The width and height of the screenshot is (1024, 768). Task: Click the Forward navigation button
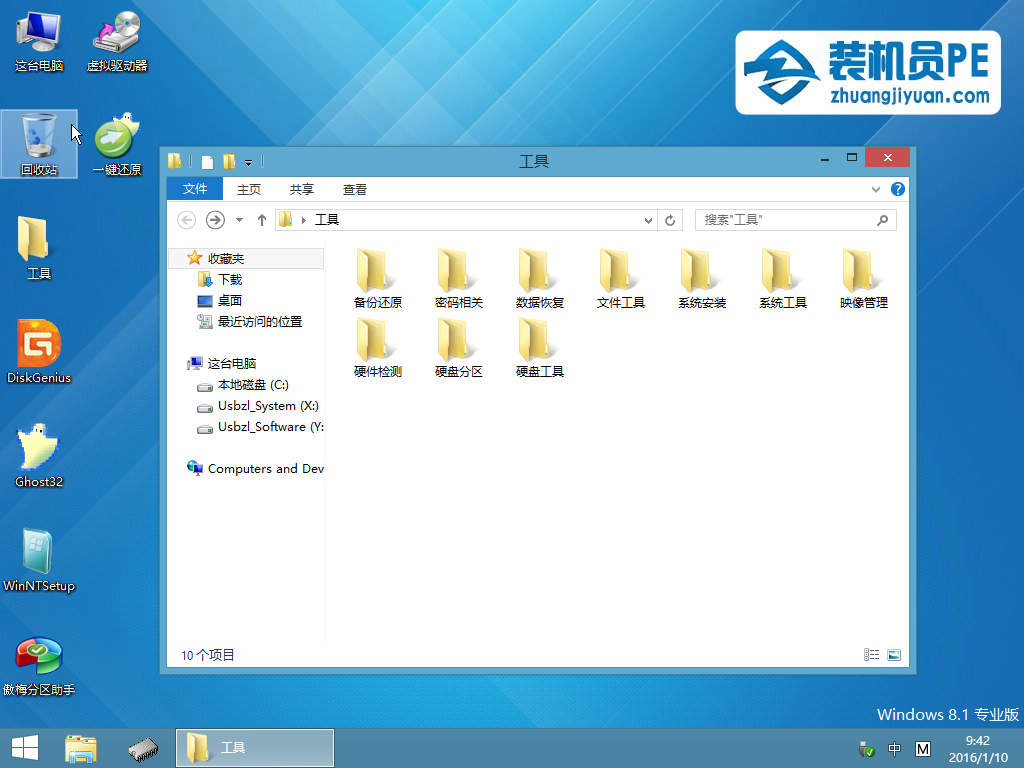[x=215, y=220]
